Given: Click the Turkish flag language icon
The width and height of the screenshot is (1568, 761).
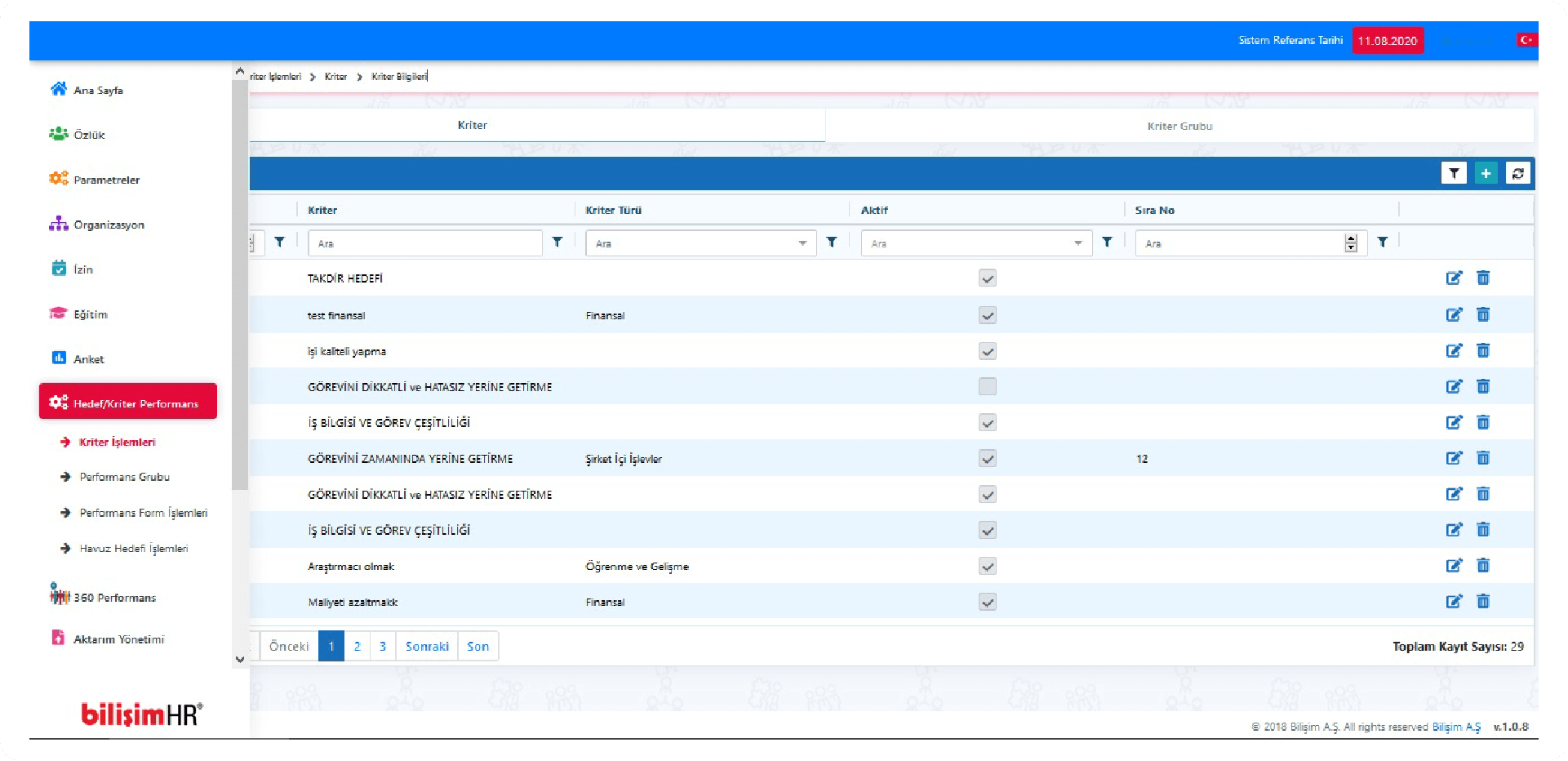Looking at the screenshot, I should [1526, 40].
